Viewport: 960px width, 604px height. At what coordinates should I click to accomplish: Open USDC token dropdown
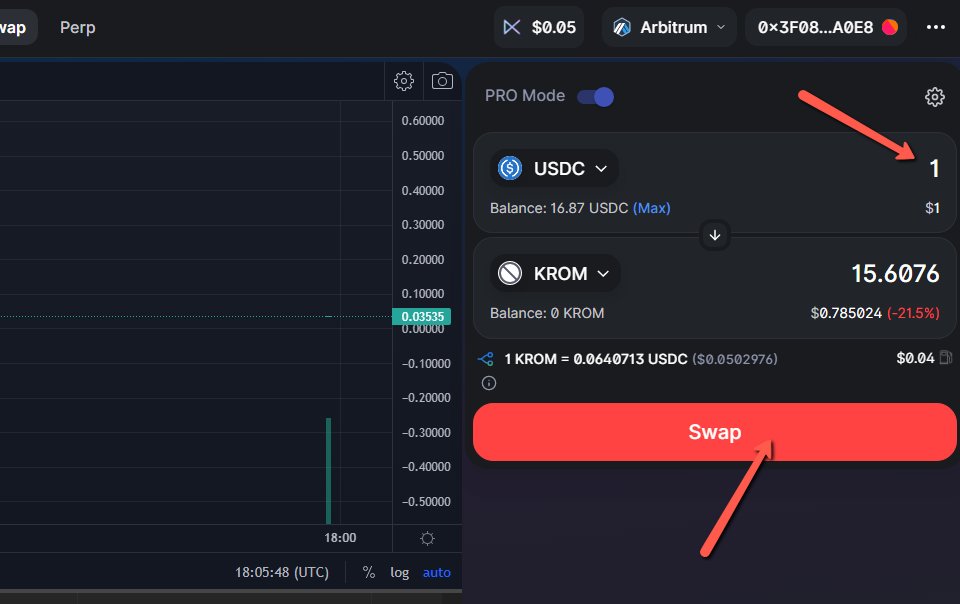point(554,168)
